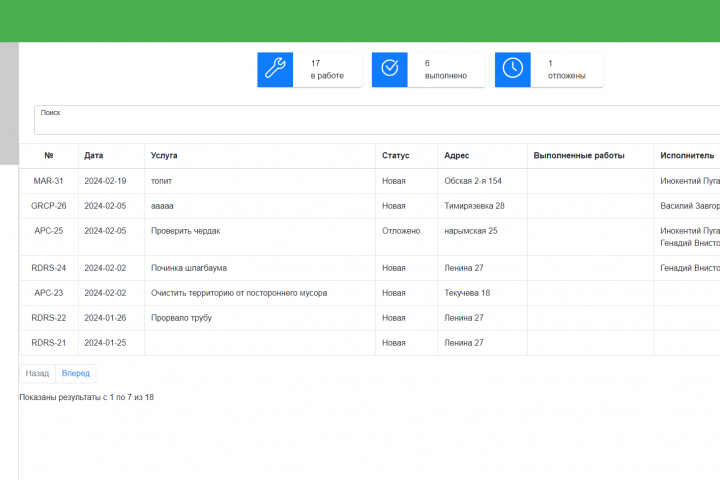
Task: Sort table by the № column header
Action: point(49,156)
